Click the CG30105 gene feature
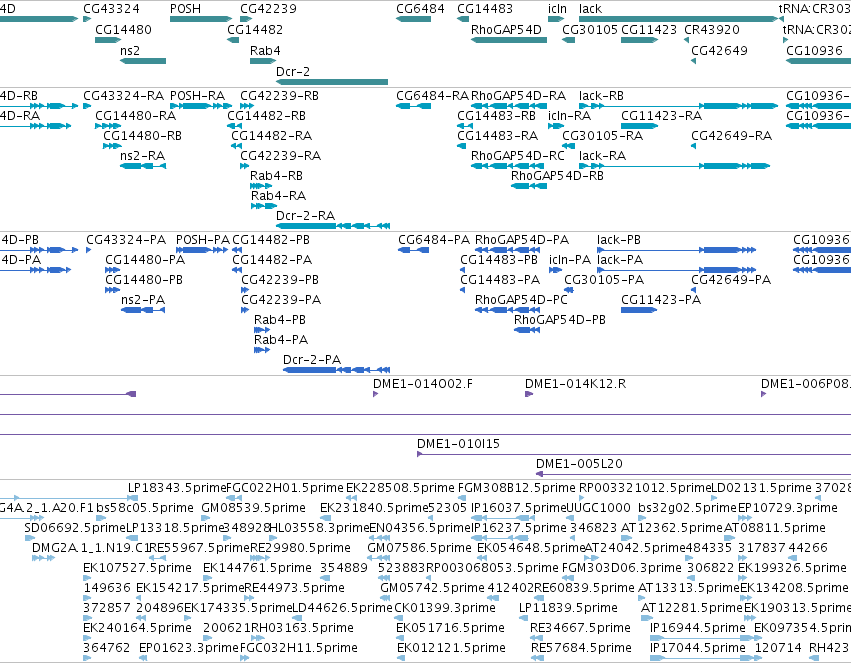This screenshot has height=663, width=851. click(x=568, y=40)
